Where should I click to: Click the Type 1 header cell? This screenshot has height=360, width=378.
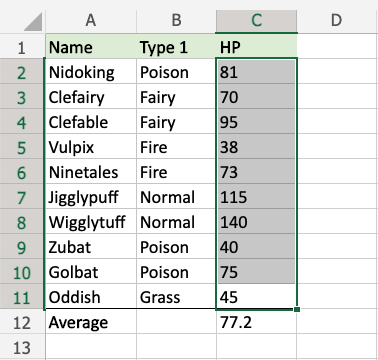click(x=176, y=47)
